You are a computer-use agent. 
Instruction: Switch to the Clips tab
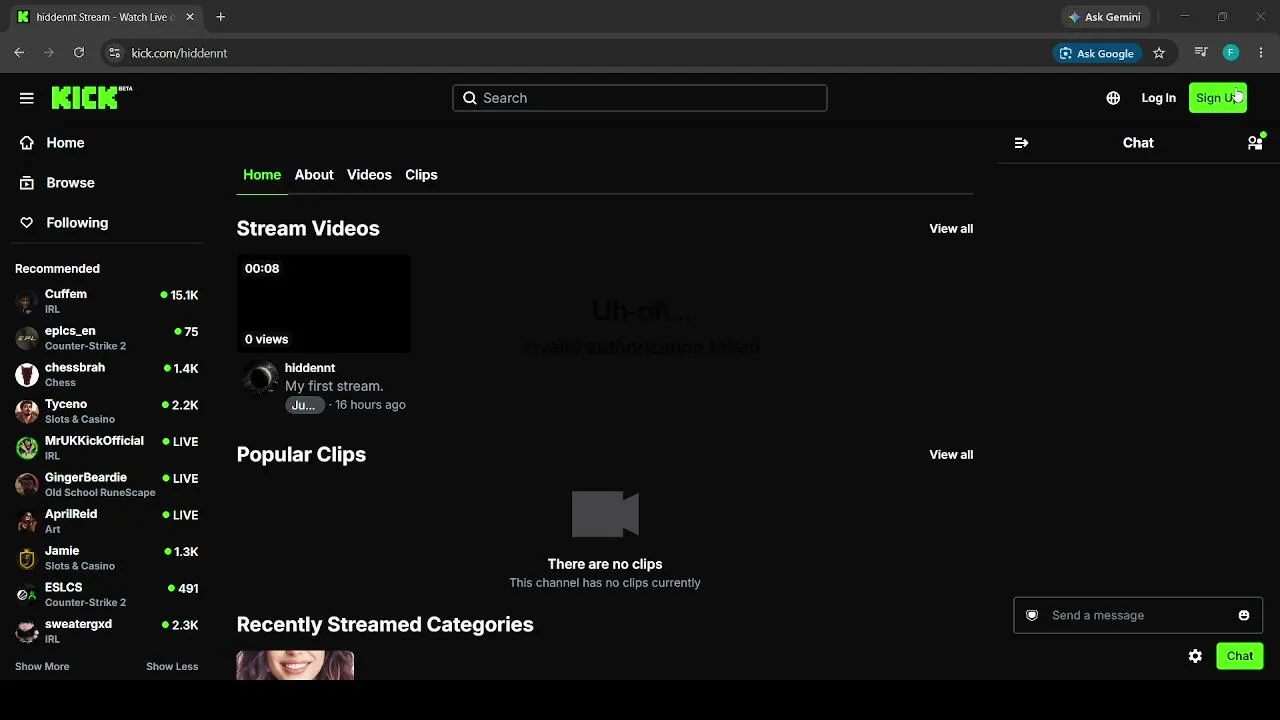(421, 175)
